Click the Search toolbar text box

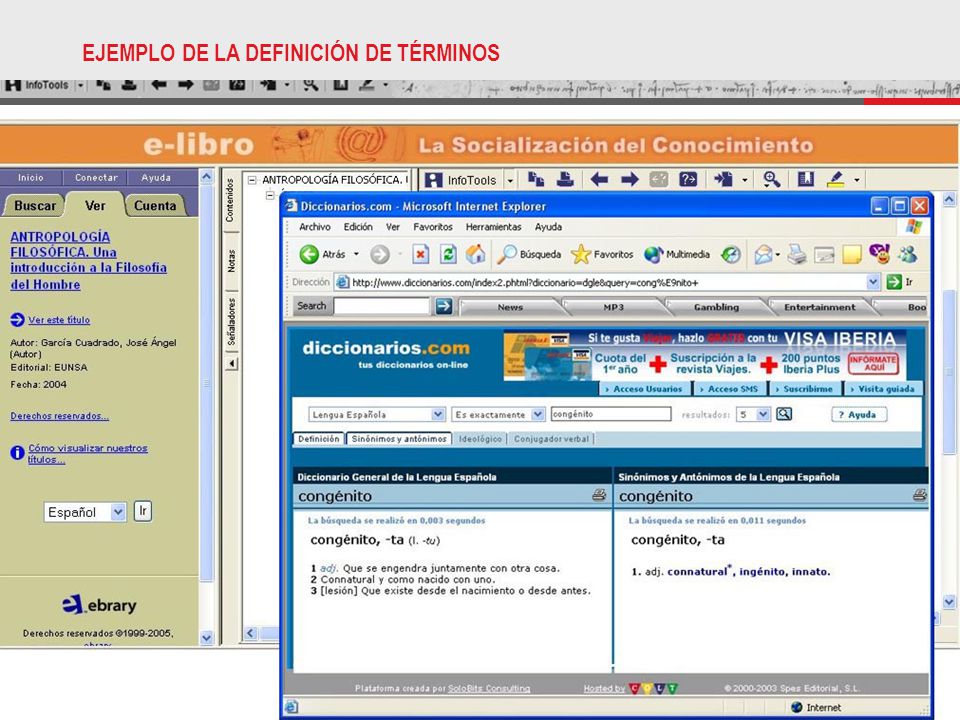(x=381, y=306)
